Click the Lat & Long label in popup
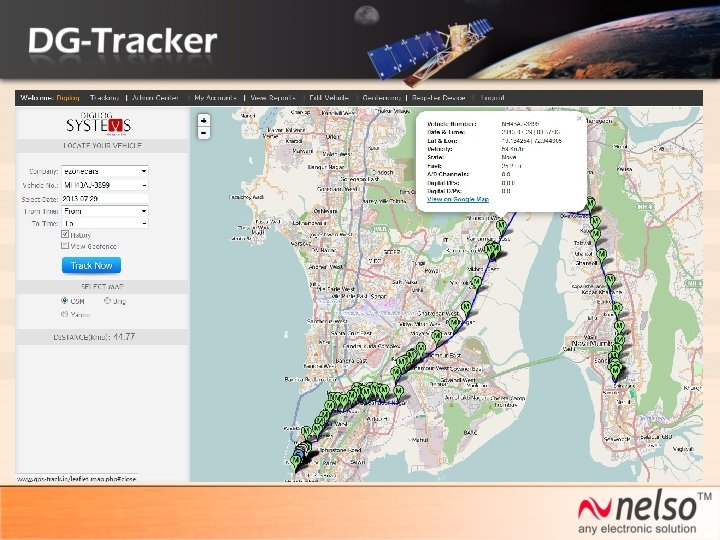The height and width of the screenshot is (540, 720). point(442,141)
